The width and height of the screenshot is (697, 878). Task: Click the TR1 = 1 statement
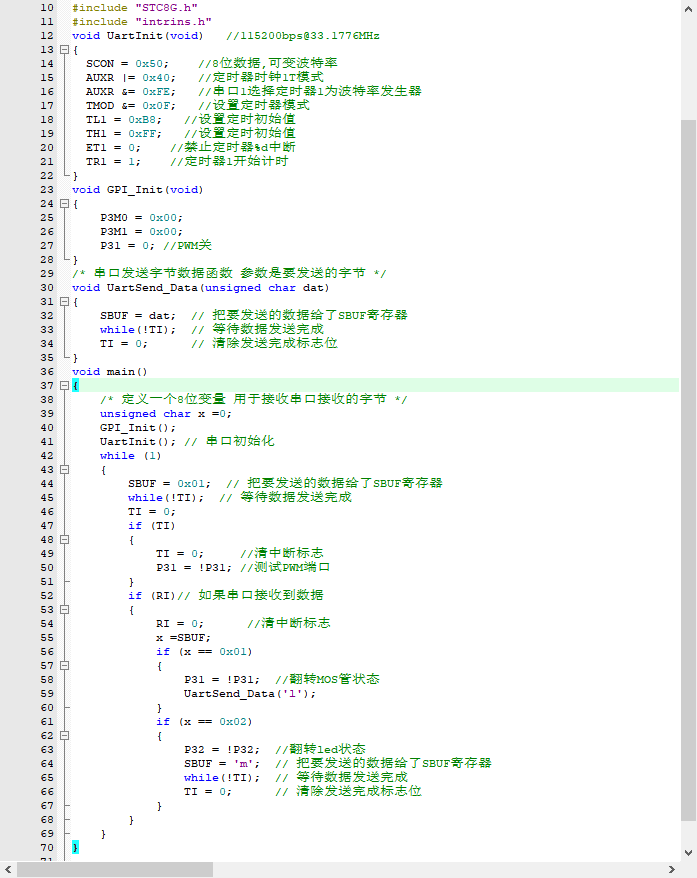(113, 161)
